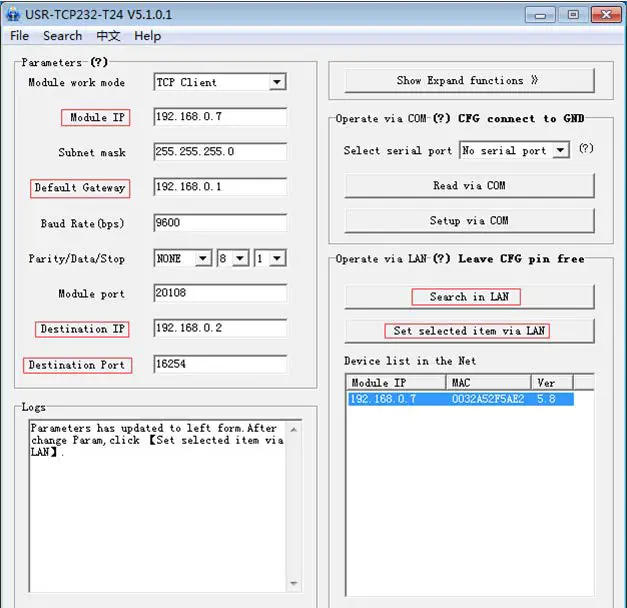Click Operate via LAN (?) help mark
The width and height of the screenshot is (627, 608).
442,258
